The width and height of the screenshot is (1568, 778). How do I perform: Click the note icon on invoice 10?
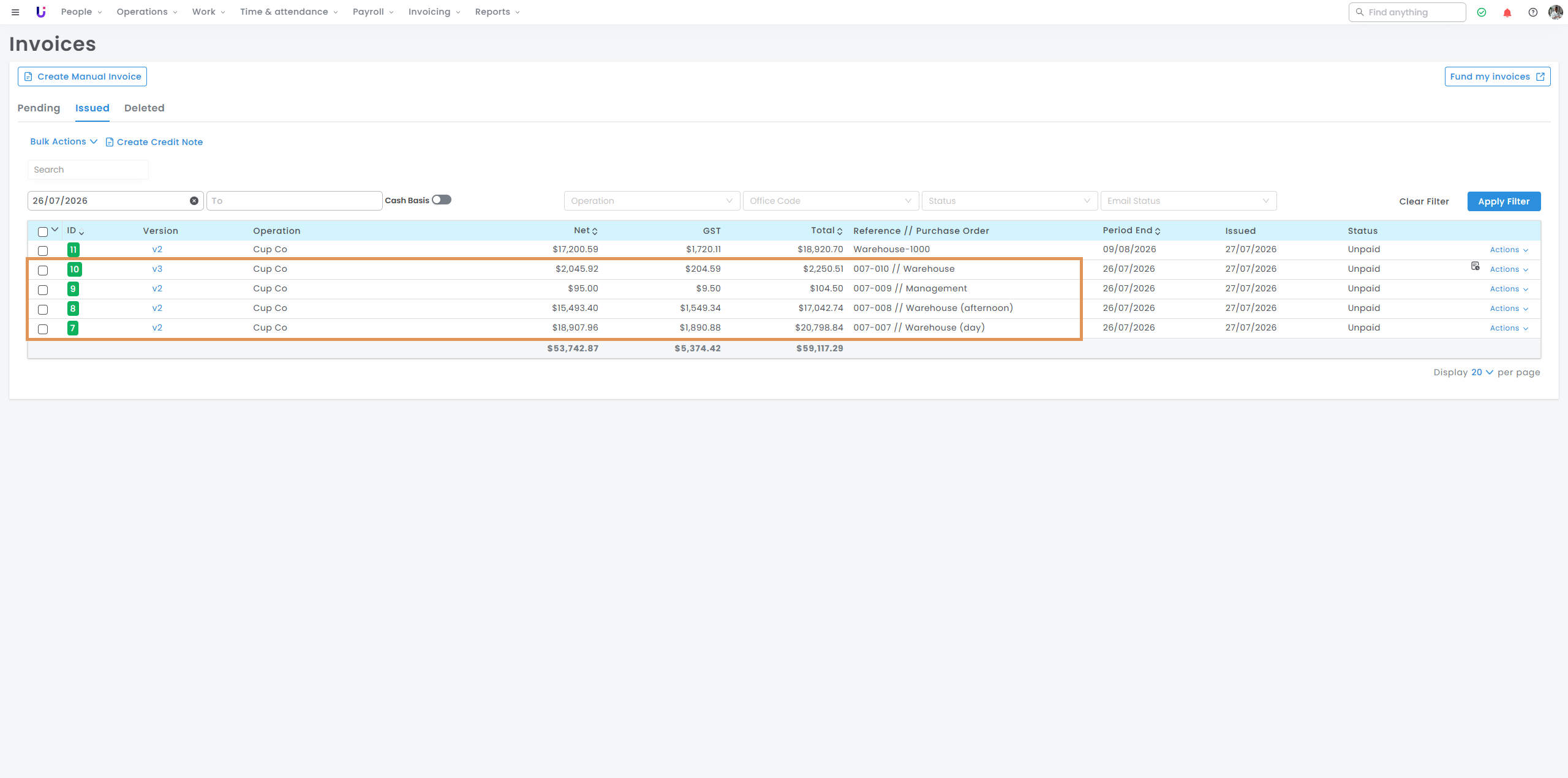tap(1476, 266)
